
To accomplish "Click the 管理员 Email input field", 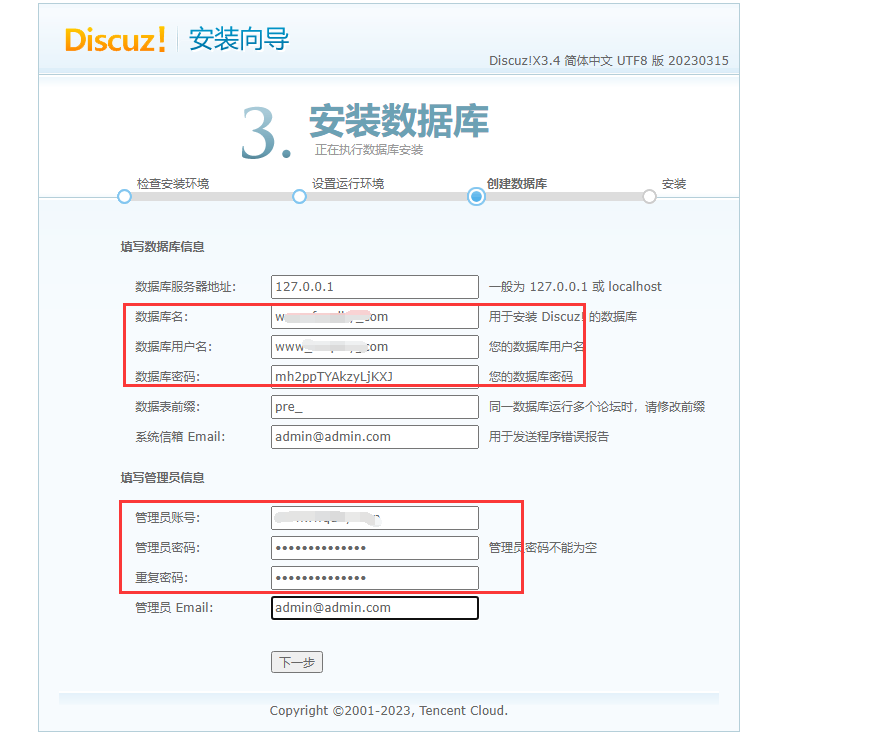I will pos(374,608).
